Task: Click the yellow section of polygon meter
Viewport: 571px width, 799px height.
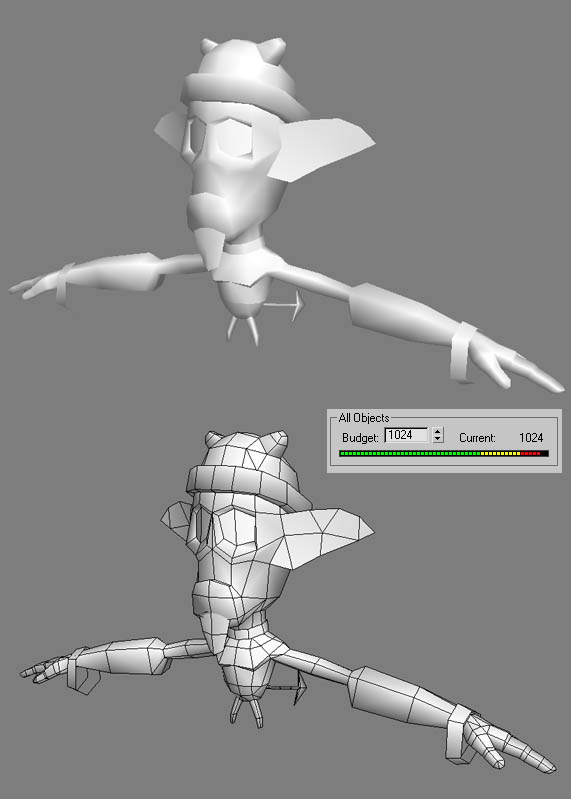Action: pos(501,453)
